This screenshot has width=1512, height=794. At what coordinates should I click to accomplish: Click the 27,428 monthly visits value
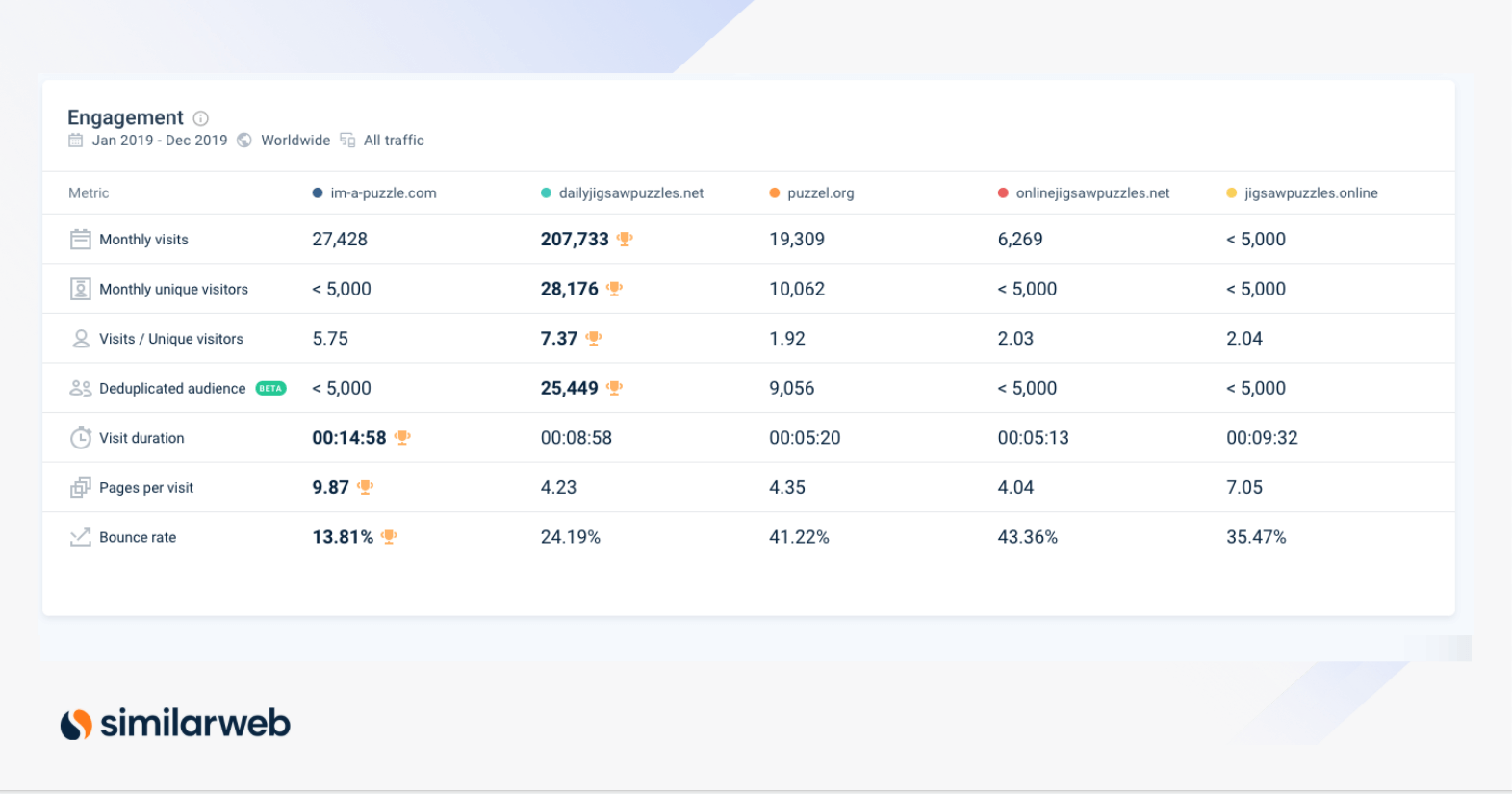[x=340, y=239]
